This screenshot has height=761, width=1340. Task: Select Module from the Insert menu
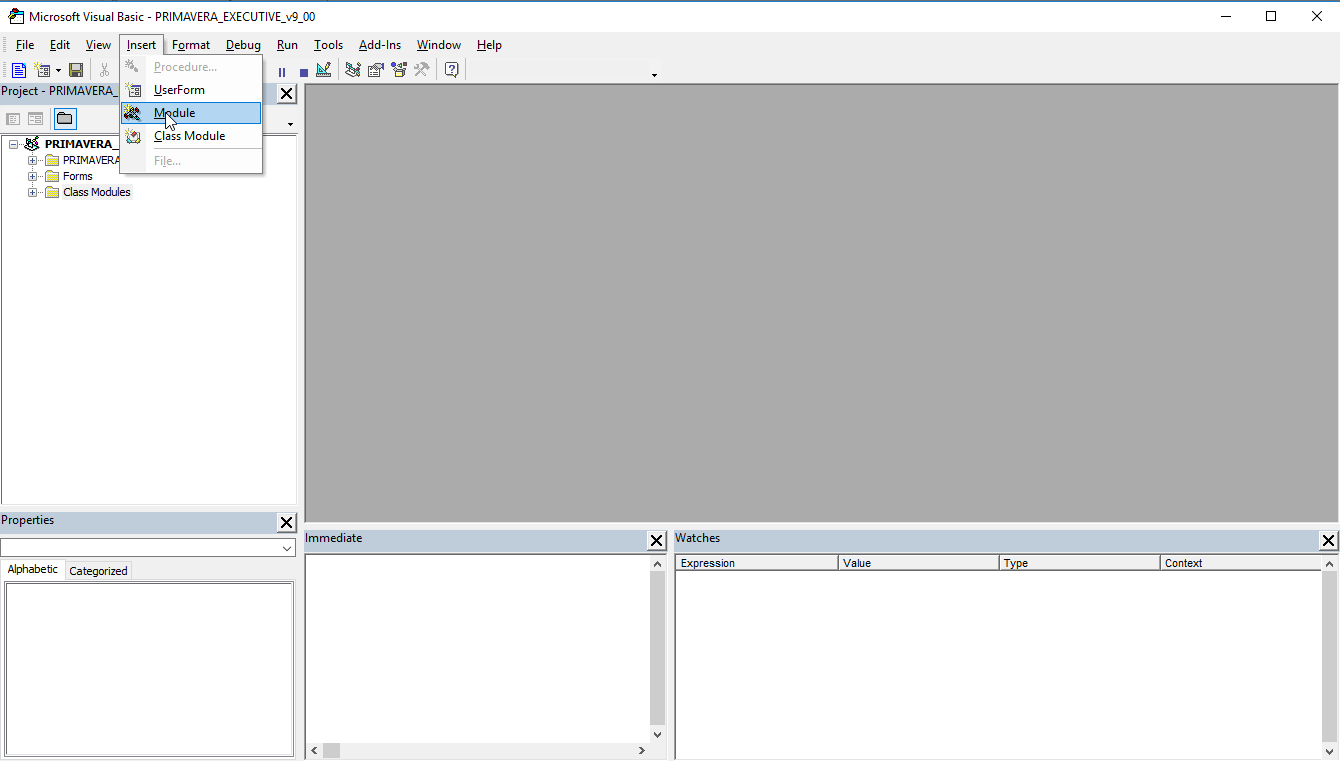point(174,113)
